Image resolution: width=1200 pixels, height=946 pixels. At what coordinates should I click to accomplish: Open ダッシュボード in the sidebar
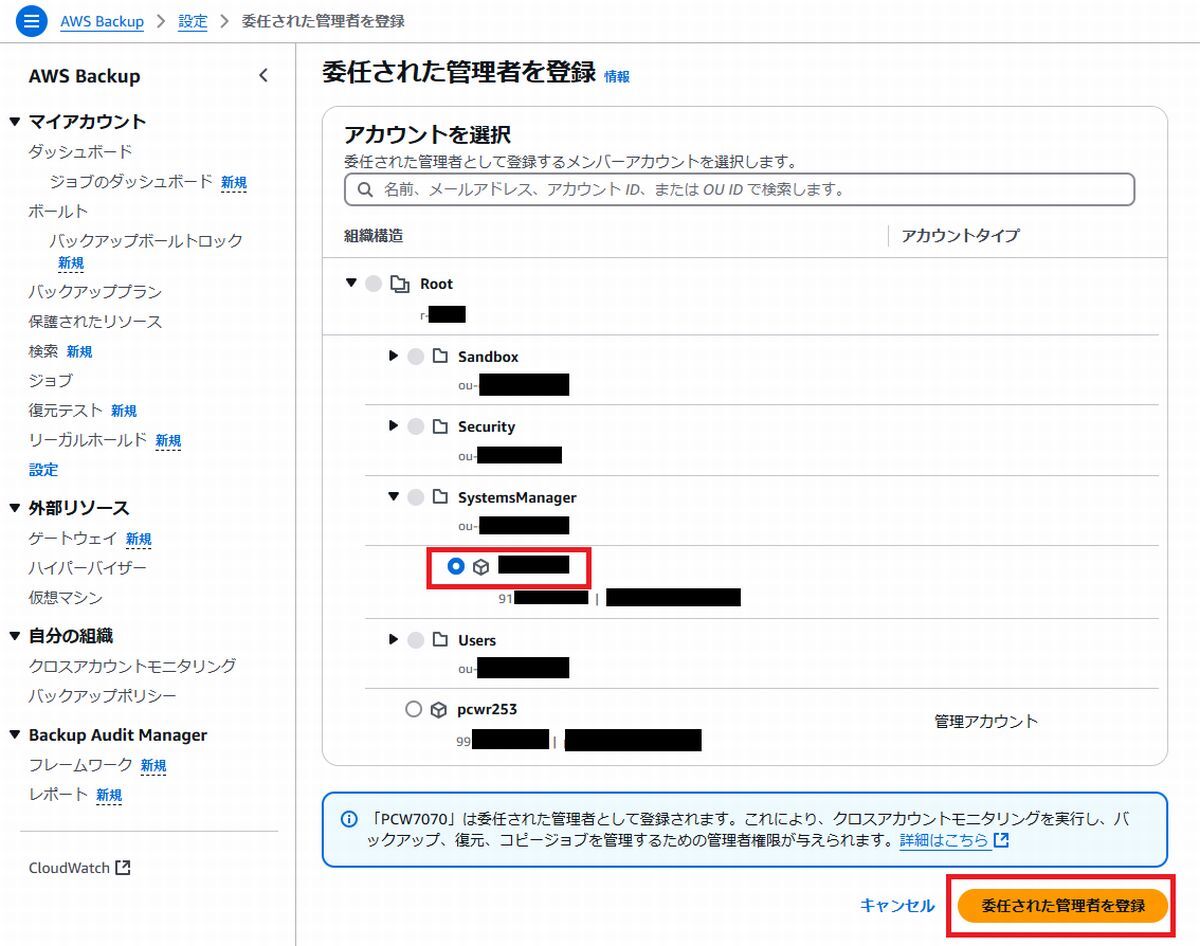pos(80,152)
